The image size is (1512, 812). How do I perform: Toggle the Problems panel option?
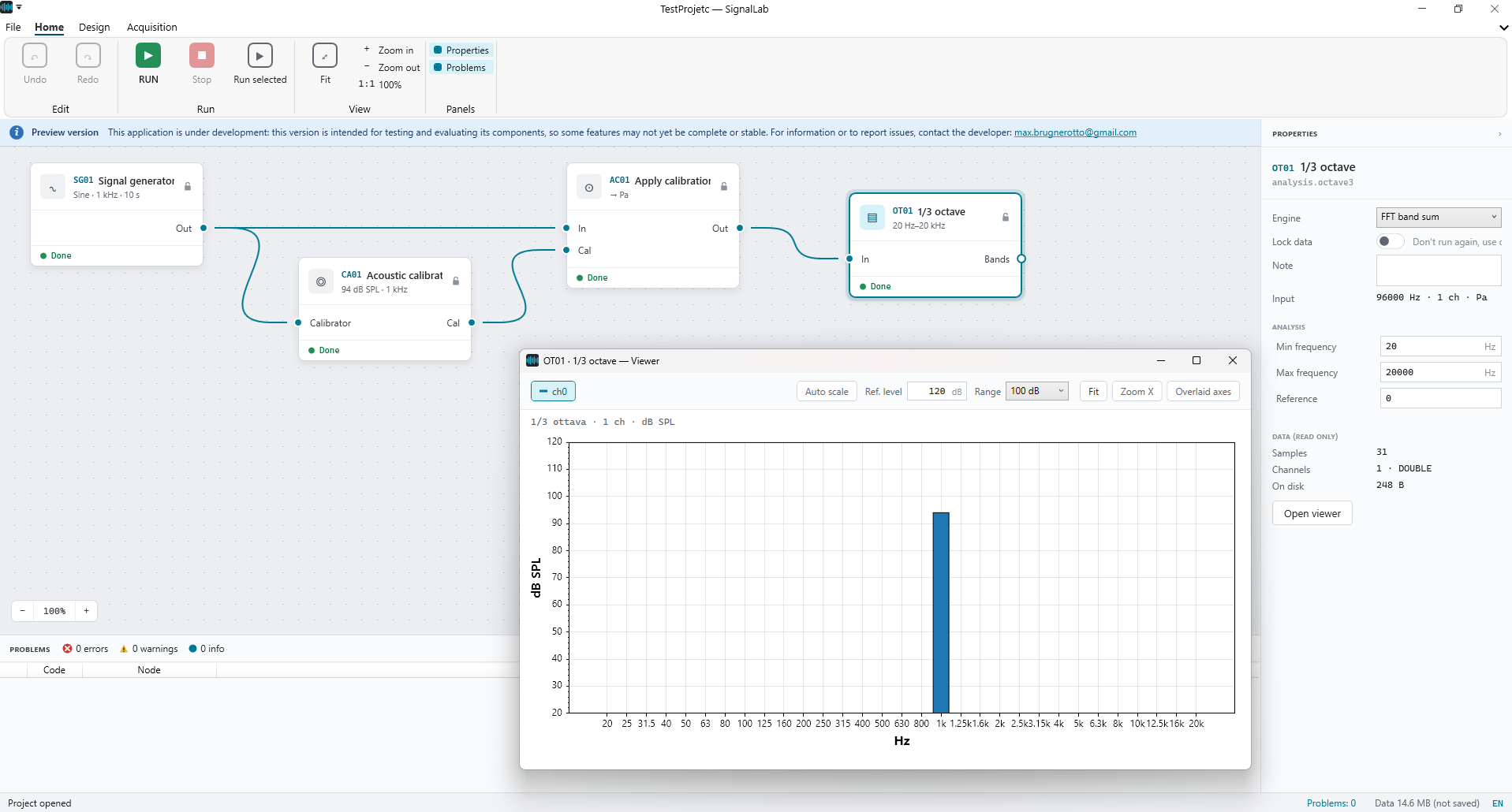point(460,68)
